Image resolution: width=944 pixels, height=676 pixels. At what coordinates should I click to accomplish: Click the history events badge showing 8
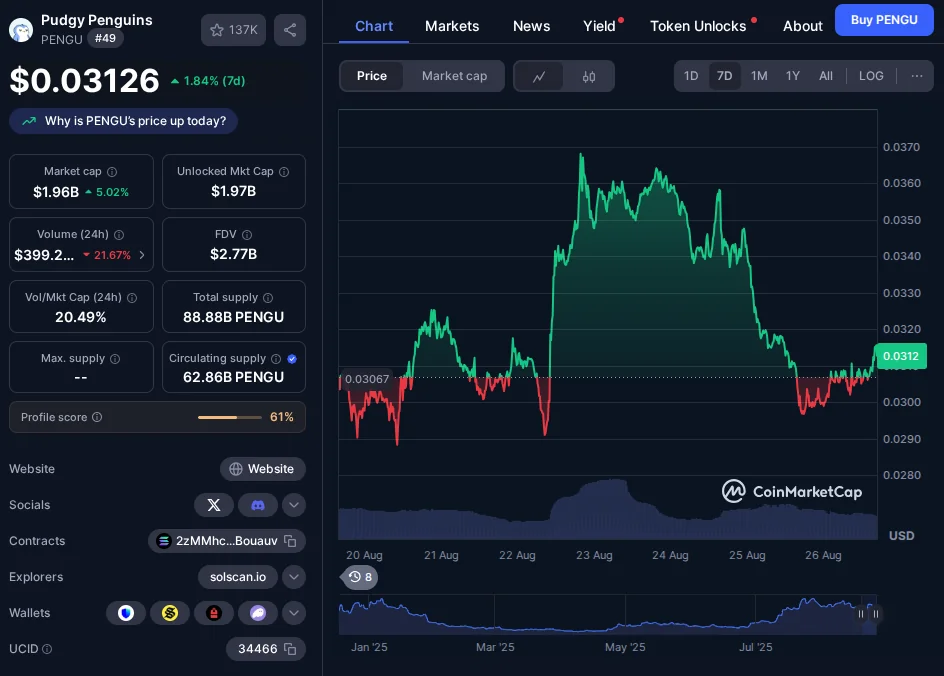(x=360, y=577)
